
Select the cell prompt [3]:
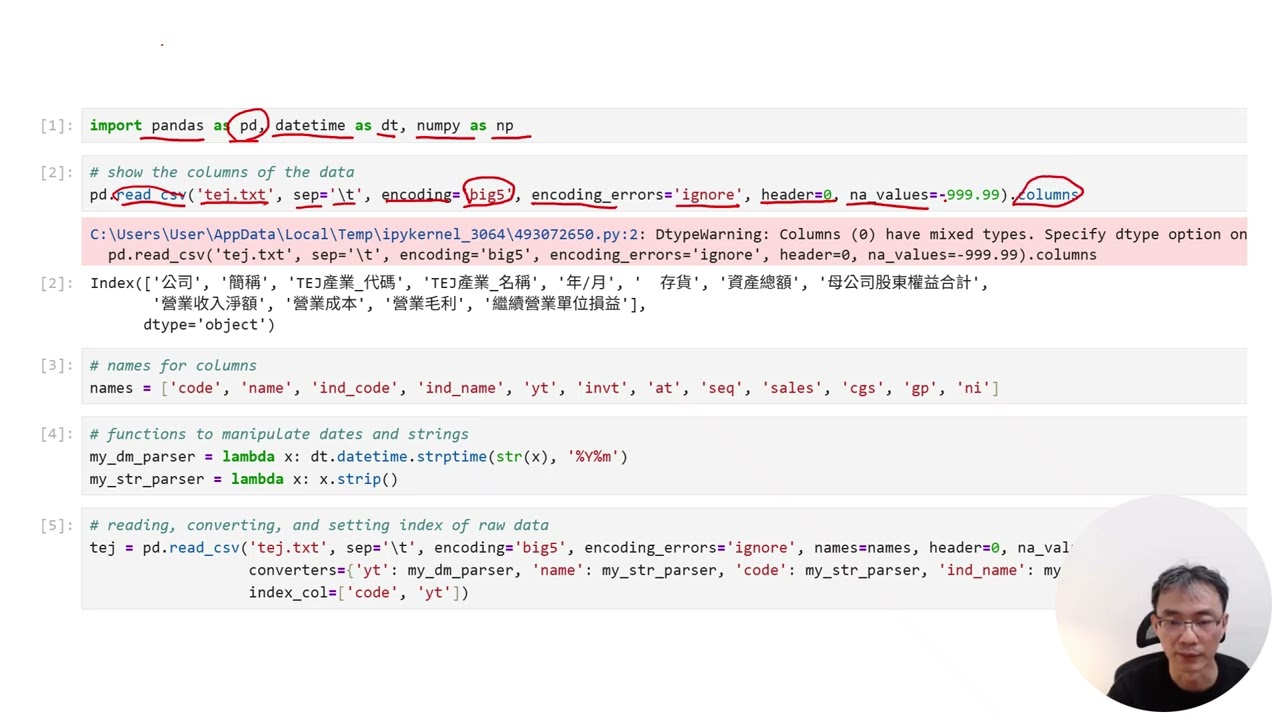click(57, 366)
